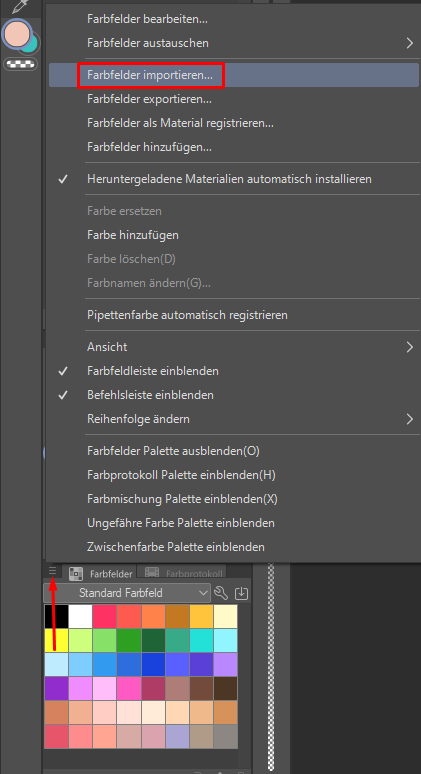This screenshot has width=421, height=774.
Task: Open Farbfelder bearbeiten menu entry
Action: point(234,19)
